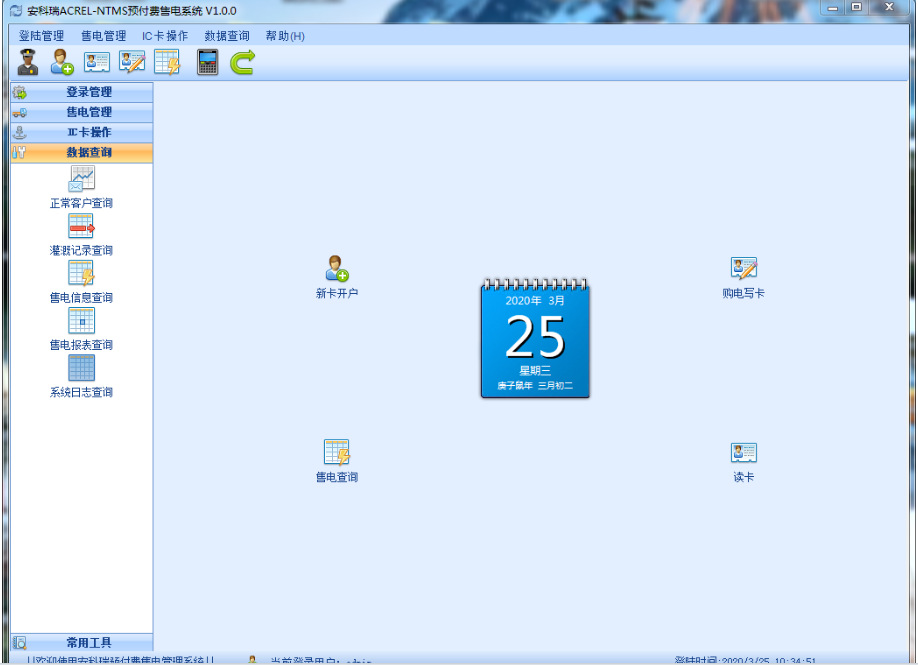Click the toolbar's ID card icon
The image size is (918, 665).
97,62
